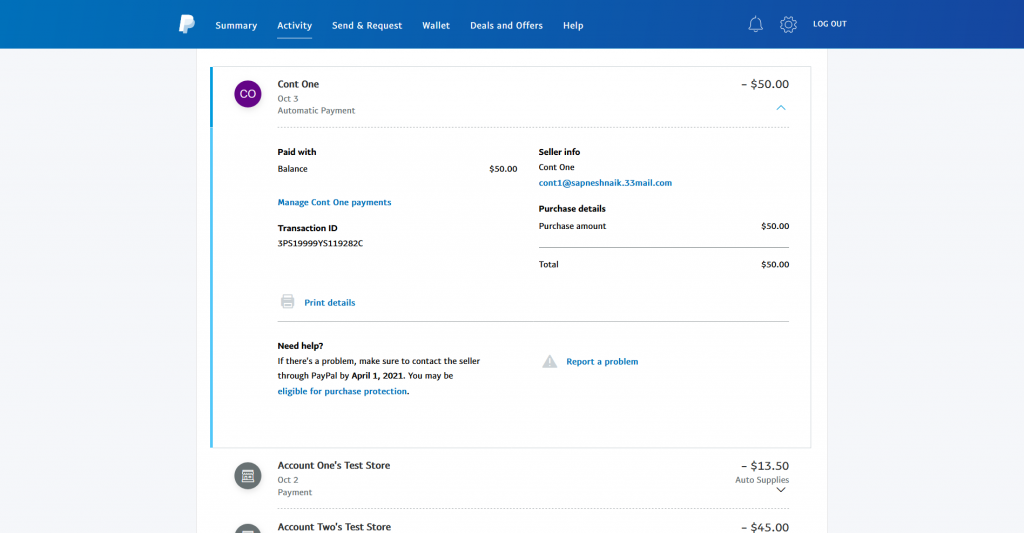Screen dimensions: 1024x533
Task: Click the - $45.00 amount
Action: 765,527
